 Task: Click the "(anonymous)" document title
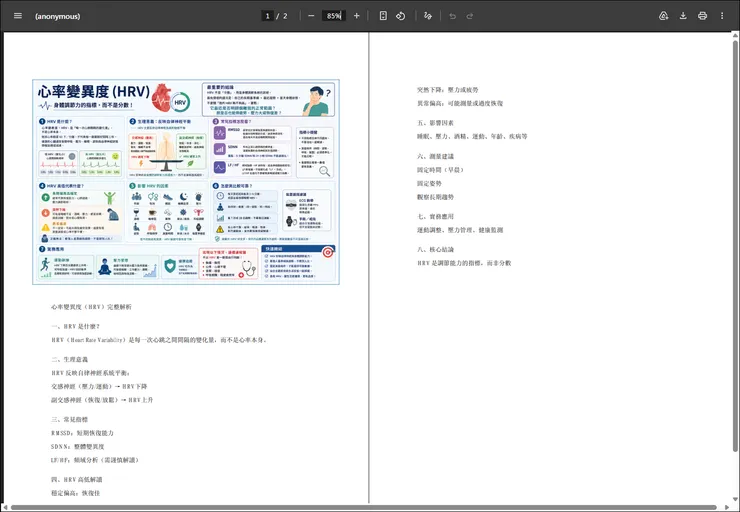click(x=57, y=16)
